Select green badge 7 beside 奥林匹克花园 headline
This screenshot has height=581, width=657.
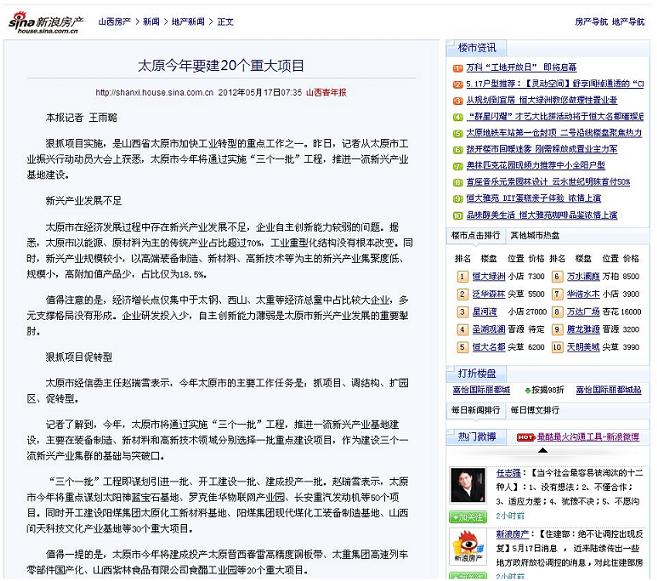pyautogui.click(x=458, y=166)
